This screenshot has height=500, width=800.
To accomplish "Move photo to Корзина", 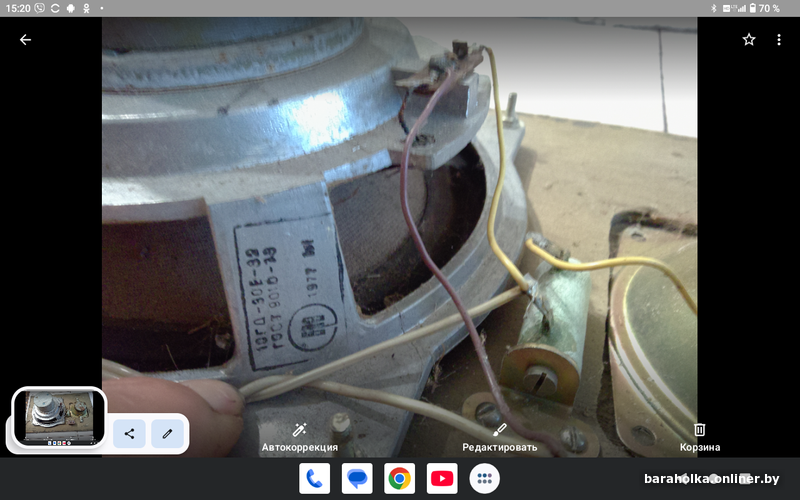I will point(699,438).
